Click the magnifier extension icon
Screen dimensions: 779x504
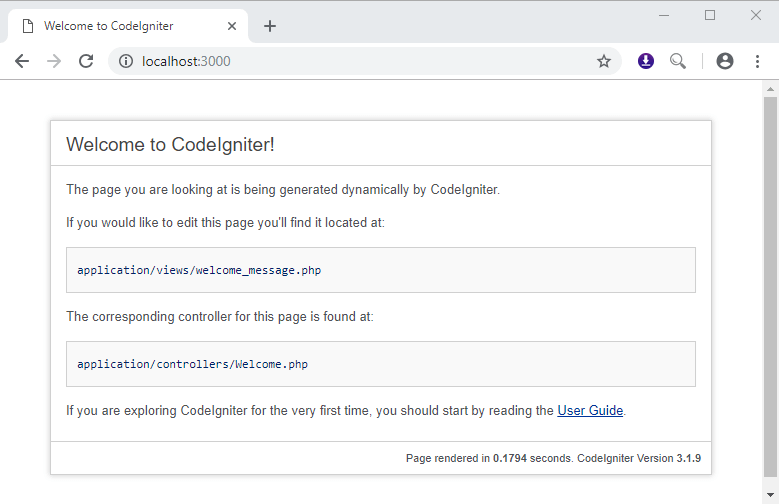(678, 61)
